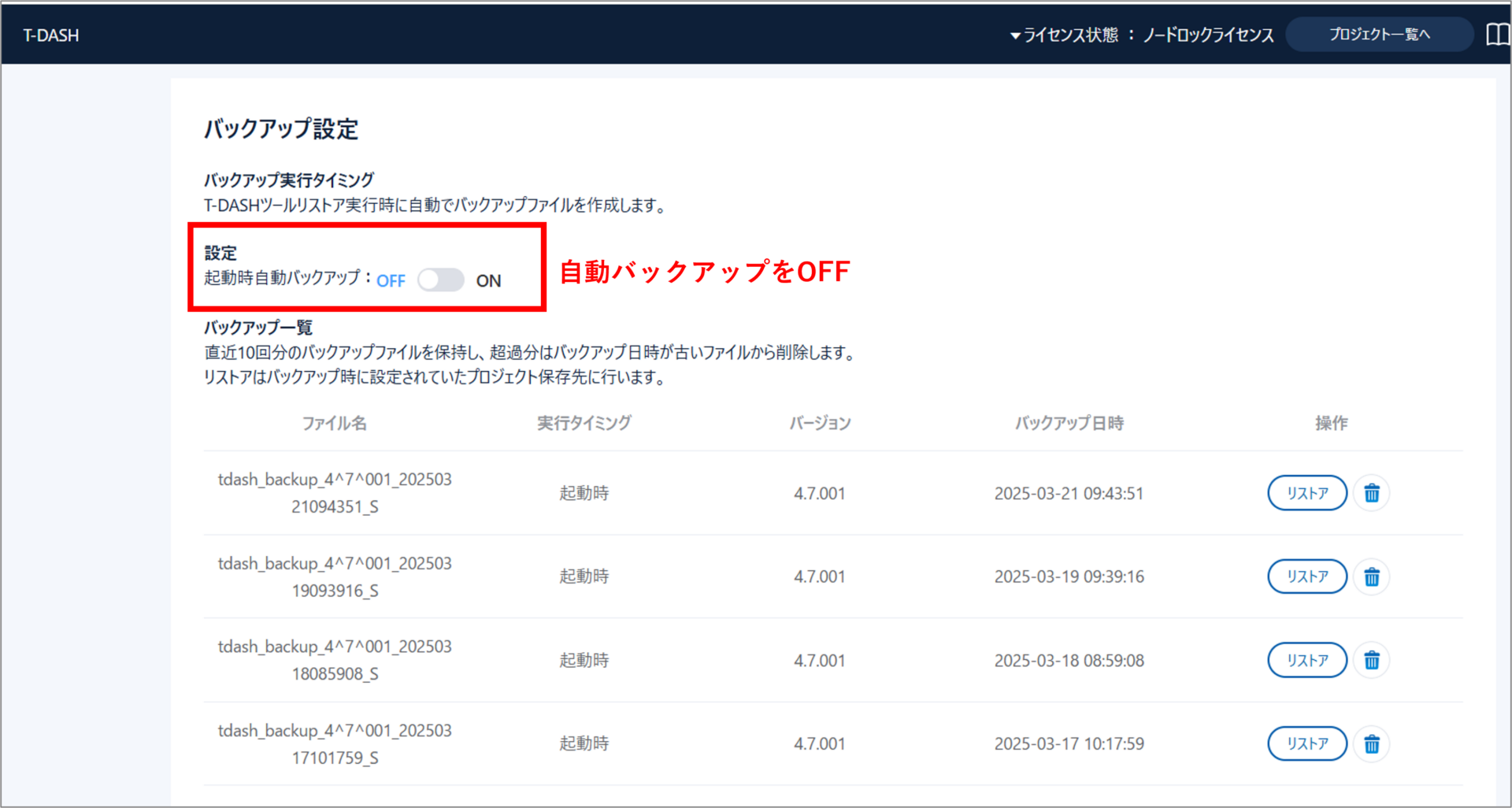This screenshot has height=808, width=1512.
Task: Click the T-DASH logo in header
Action: 51,35
